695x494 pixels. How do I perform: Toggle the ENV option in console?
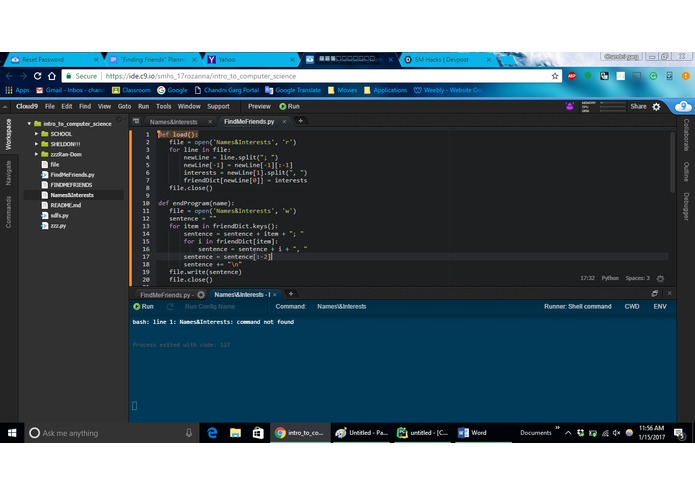click(x=660, y=307)
